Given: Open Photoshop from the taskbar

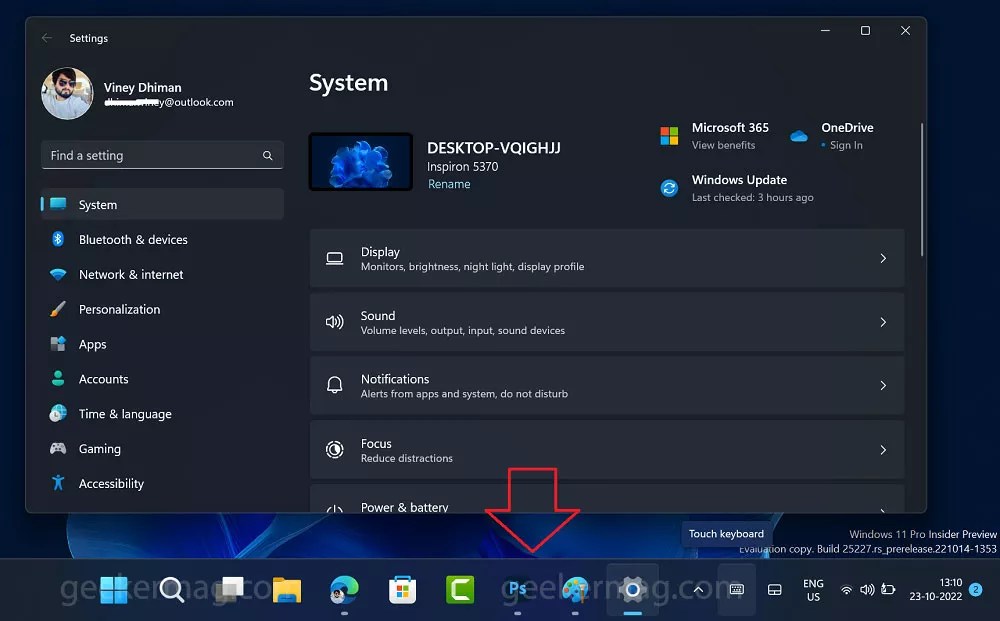Looking at the screenshot, I should [x=517, y=590].
